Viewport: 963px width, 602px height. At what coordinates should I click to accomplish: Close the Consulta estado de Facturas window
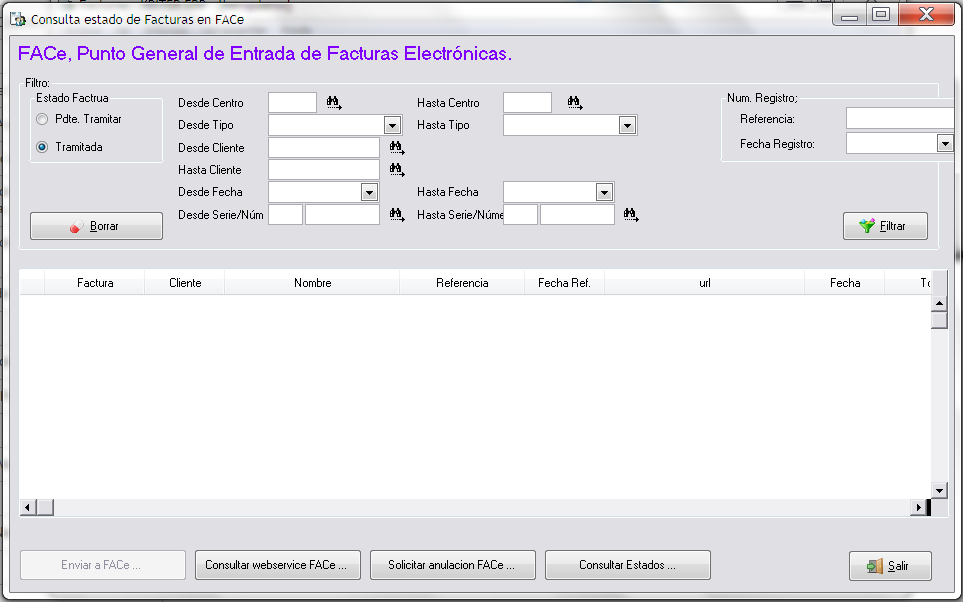coord(926,15)
